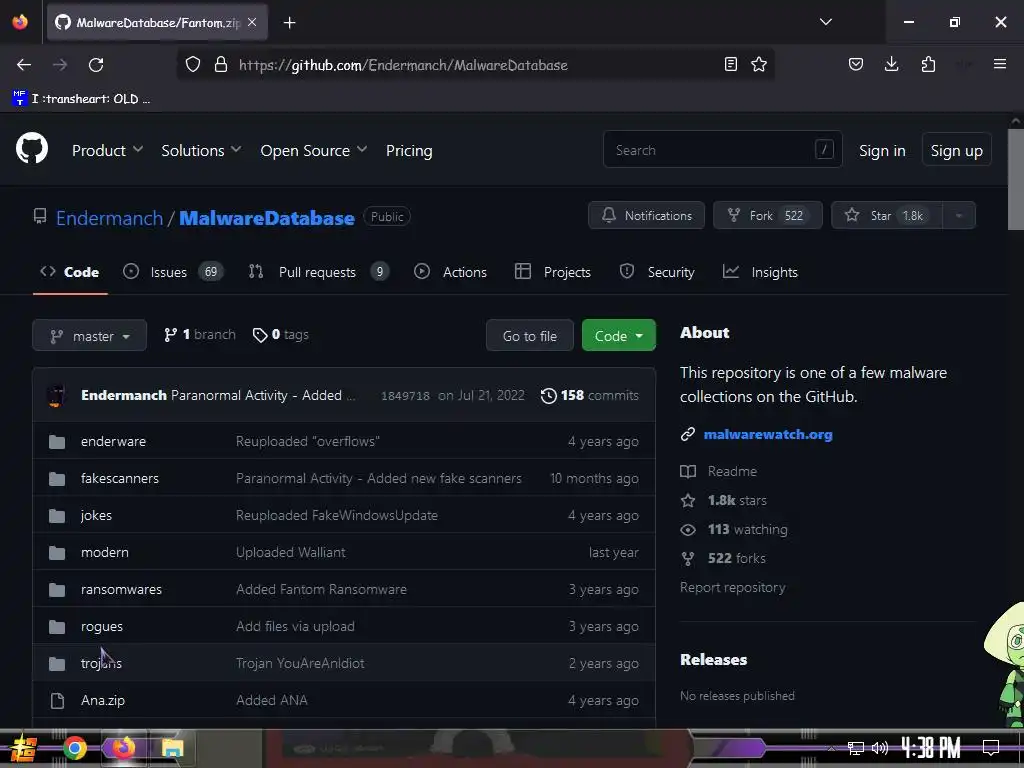
Task: Open a new tab with plus icon
Action: (289, 23)
